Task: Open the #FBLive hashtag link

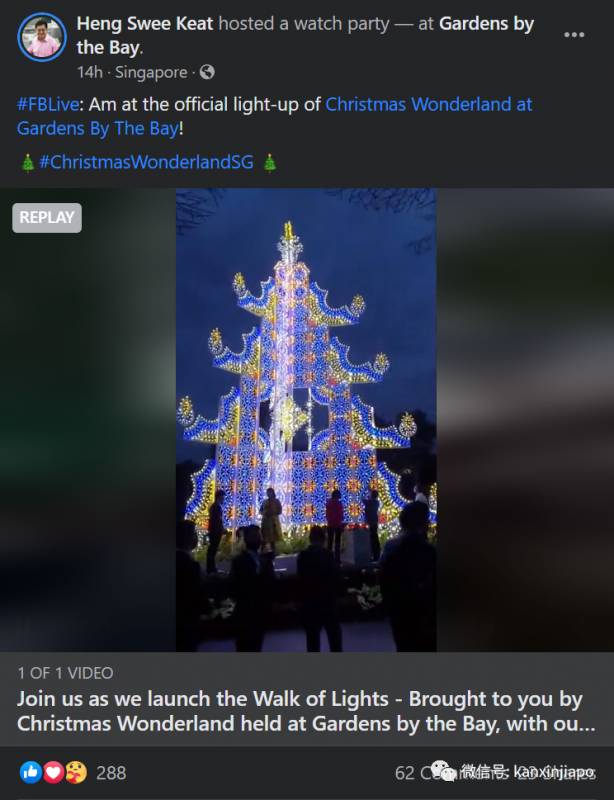Action: [48, 105]
